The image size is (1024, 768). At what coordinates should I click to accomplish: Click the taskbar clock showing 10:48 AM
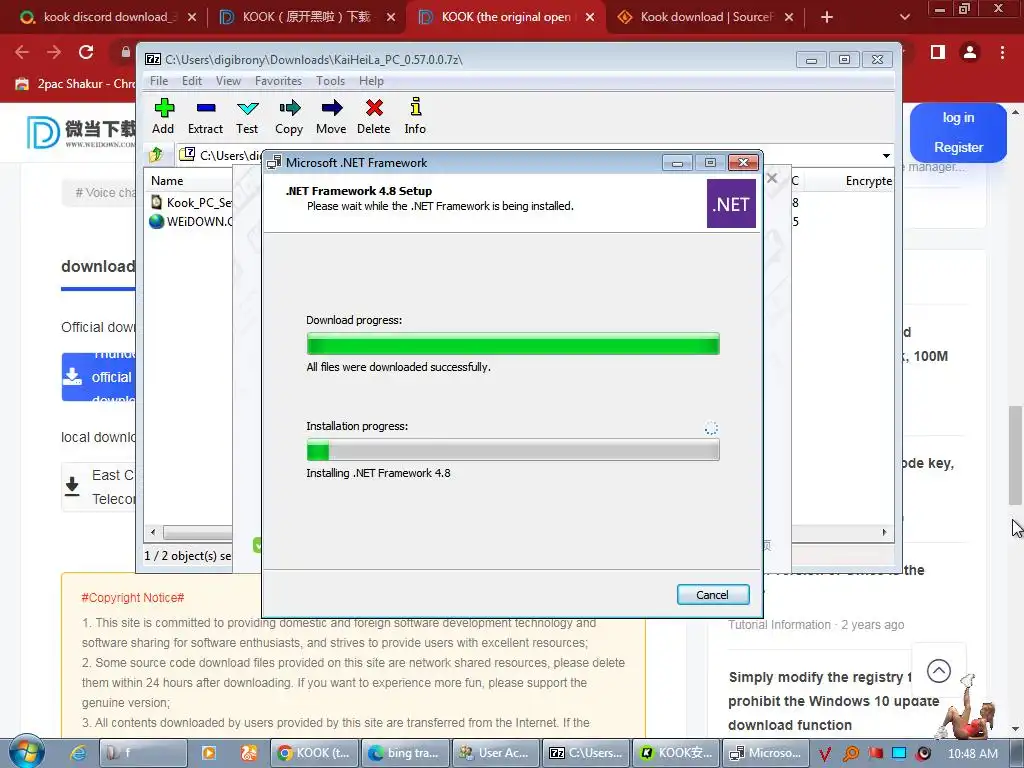click(x=972, y=754)
